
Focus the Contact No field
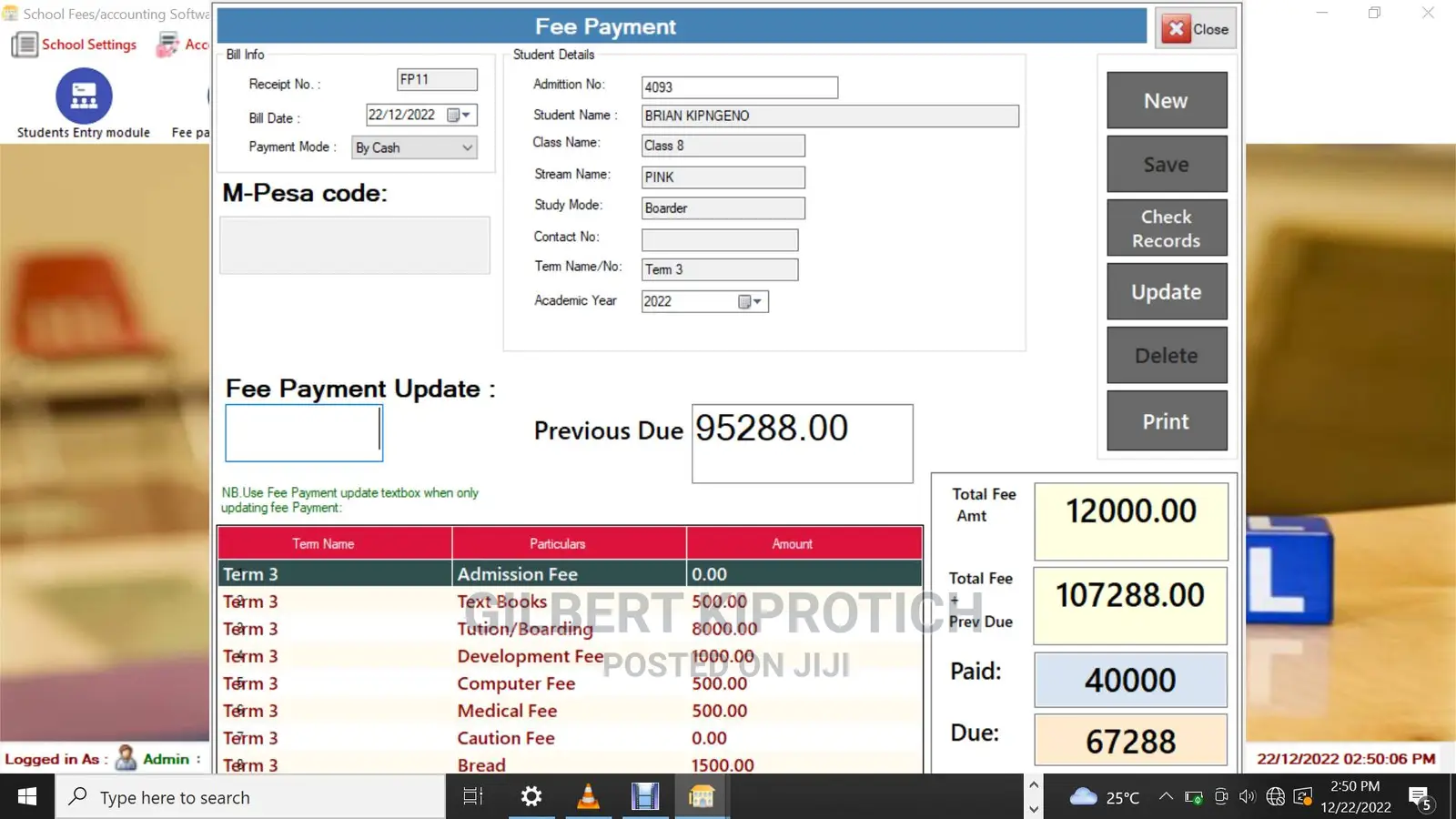pos(720,239)
